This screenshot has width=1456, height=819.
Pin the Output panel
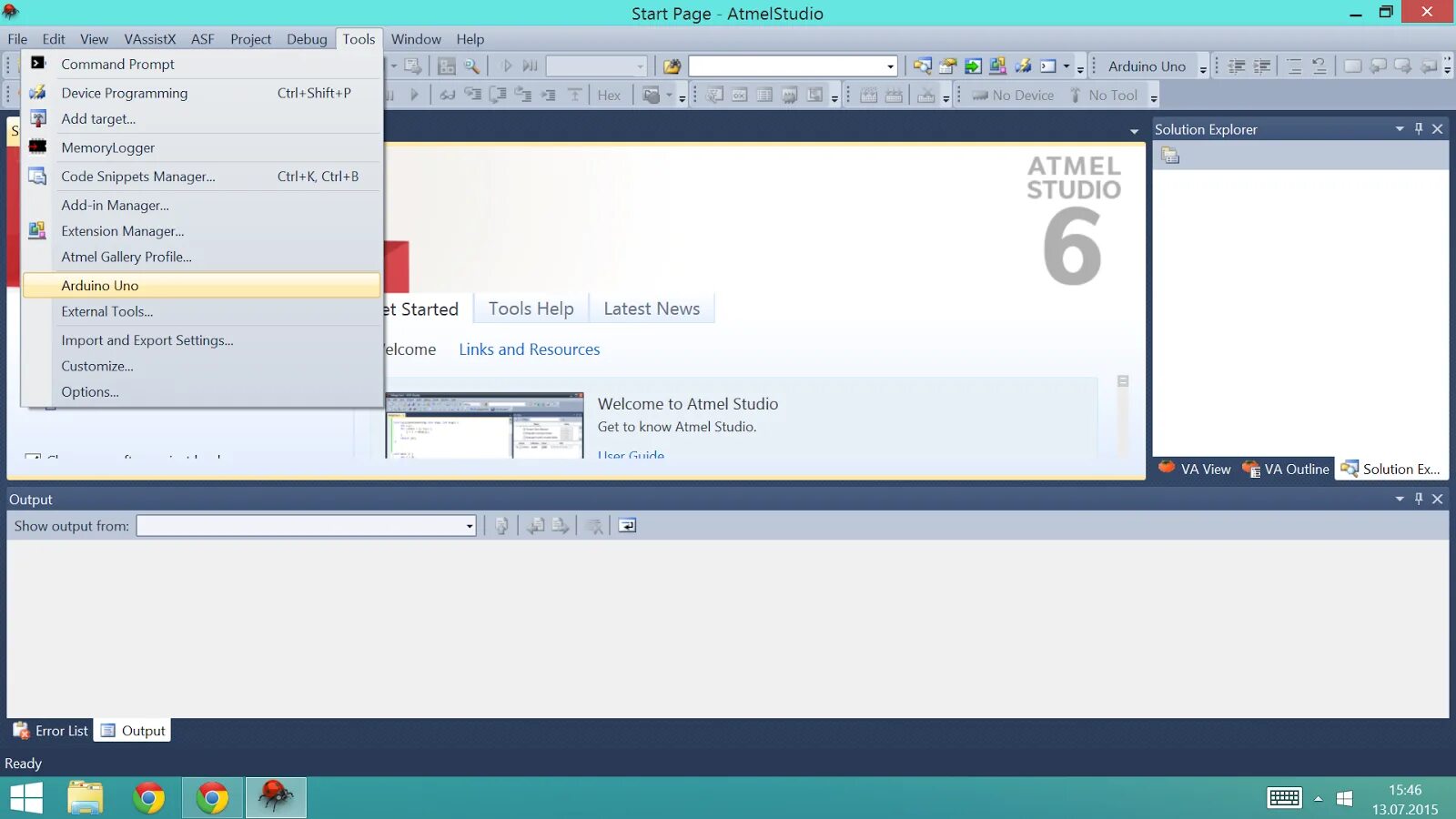pyautogui.click(x=1419, y=499)
